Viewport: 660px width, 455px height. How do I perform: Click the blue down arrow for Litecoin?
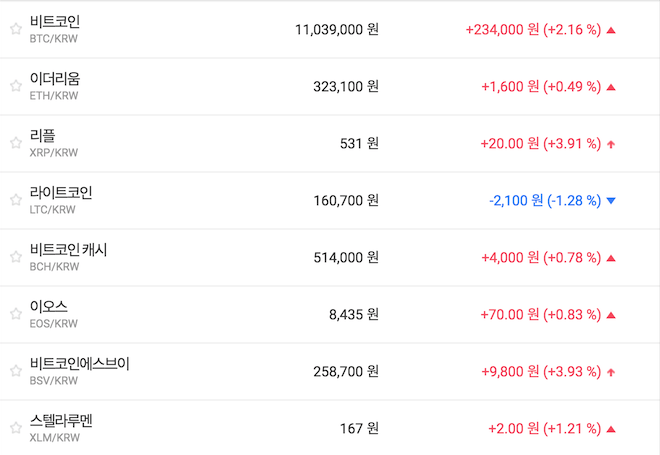coord(611,201)
